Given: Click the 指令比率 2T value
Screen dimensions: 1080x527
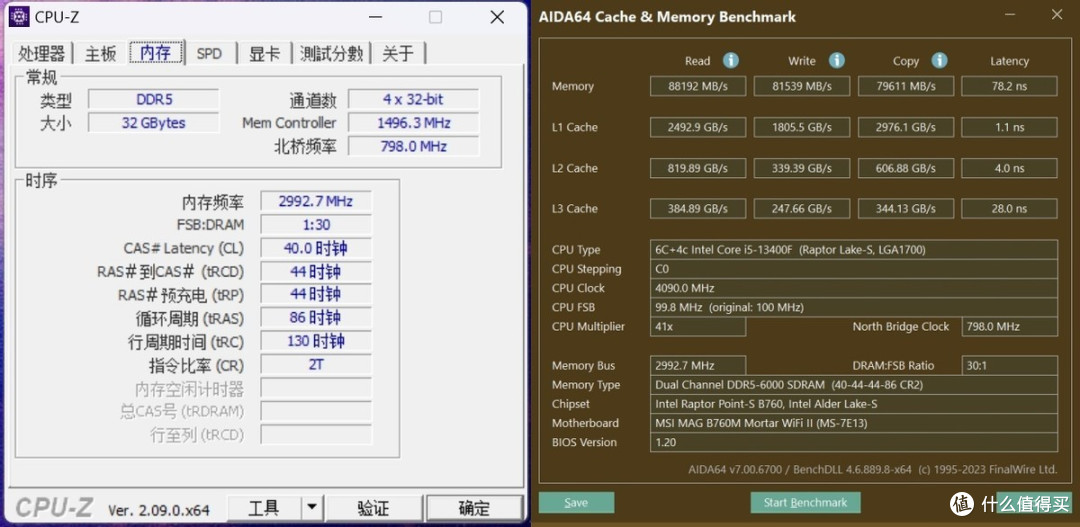Looking at the screenshot, I should (315, 364).
